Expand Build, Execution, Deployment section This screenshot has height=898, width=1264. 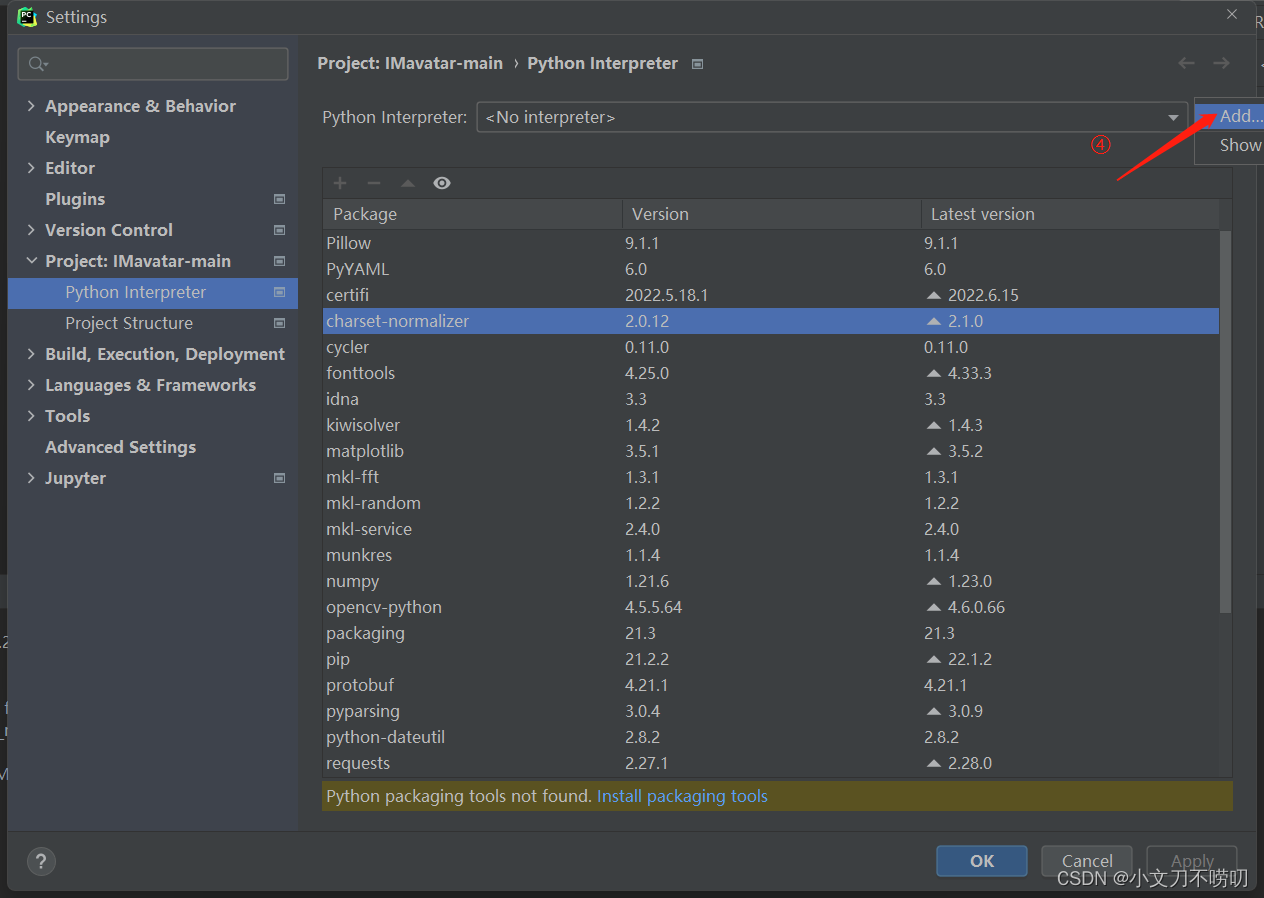pyautogui.click(x=31, y=354)
